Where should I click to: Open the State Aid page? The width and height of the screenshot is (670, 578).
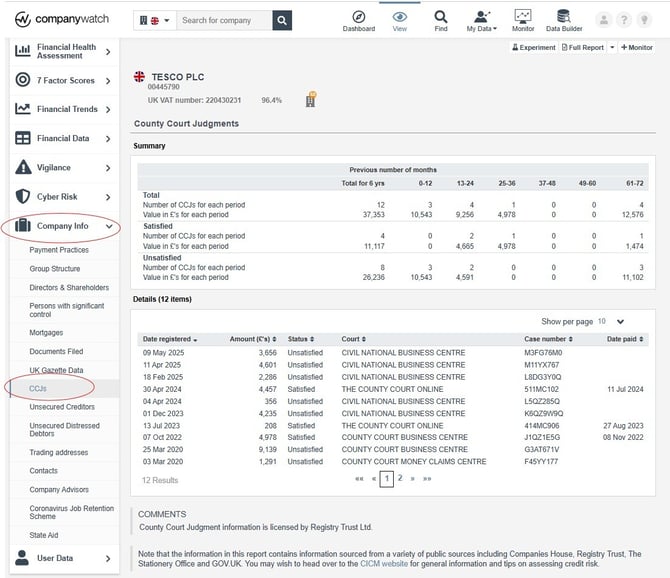[44, 535]
